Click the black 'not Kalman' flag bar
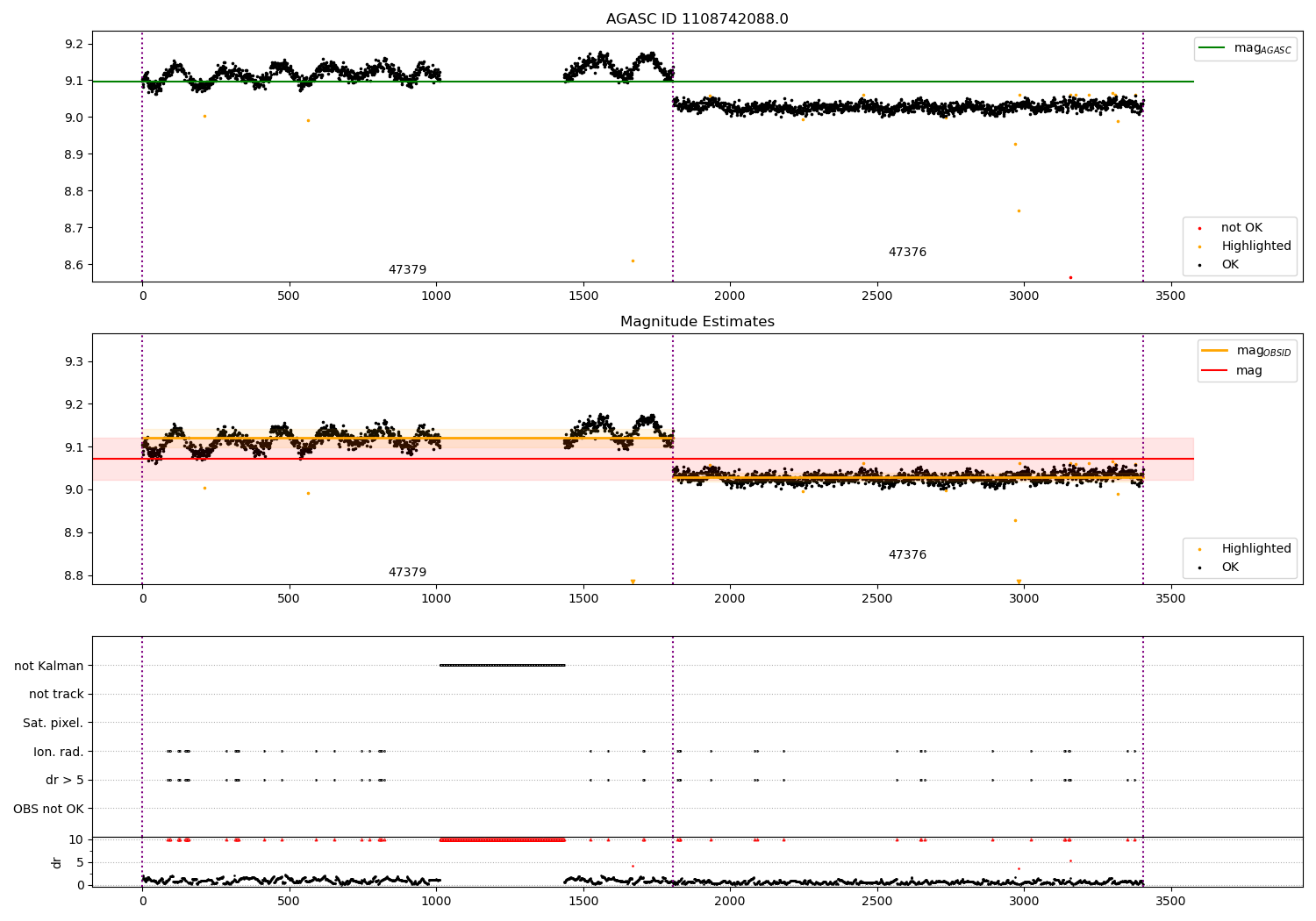 click(502, 665)
